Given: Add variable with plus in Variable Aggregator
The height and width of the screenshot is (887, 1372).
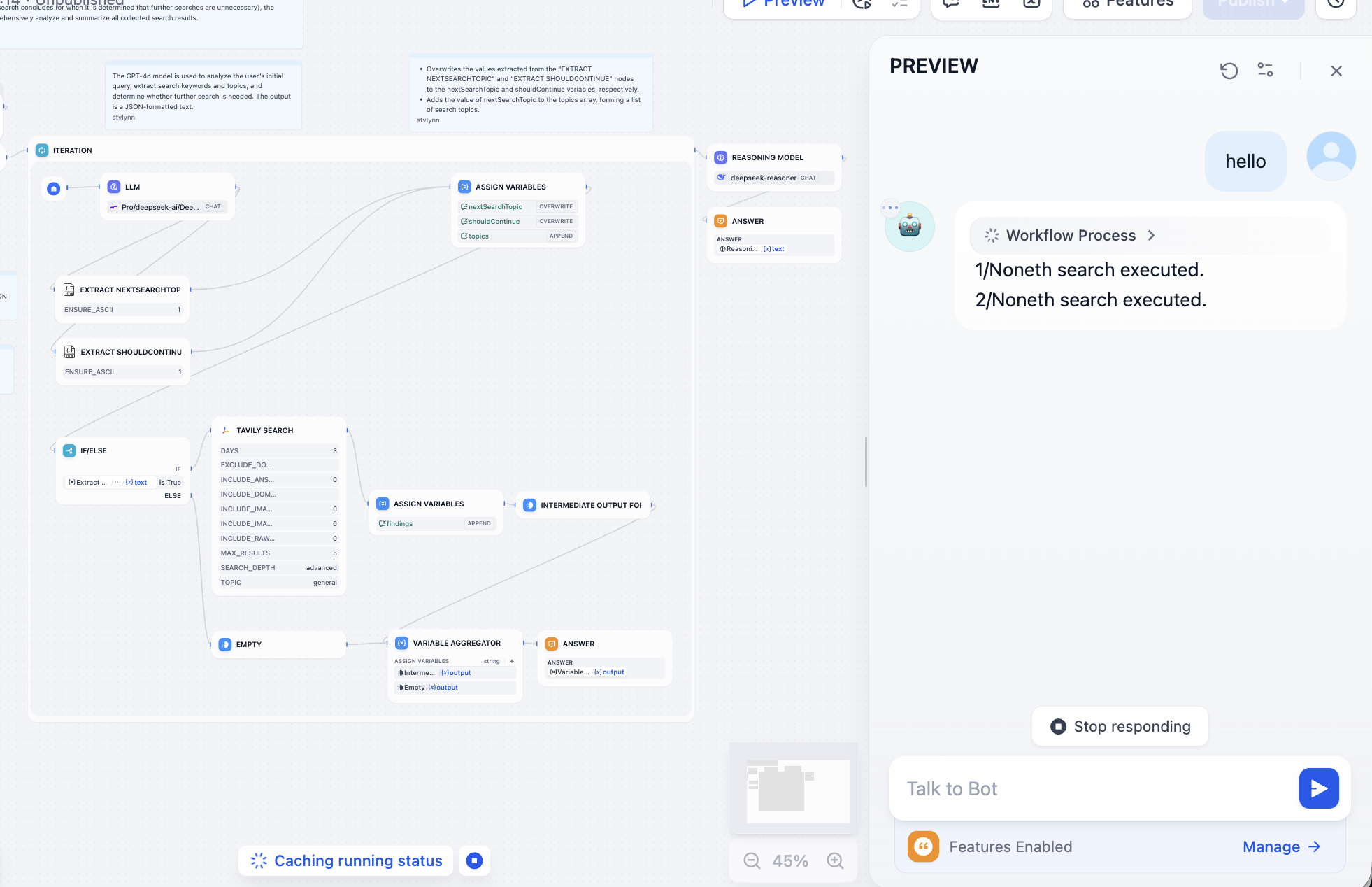Looking at the screenshot, I should (512, 661).
